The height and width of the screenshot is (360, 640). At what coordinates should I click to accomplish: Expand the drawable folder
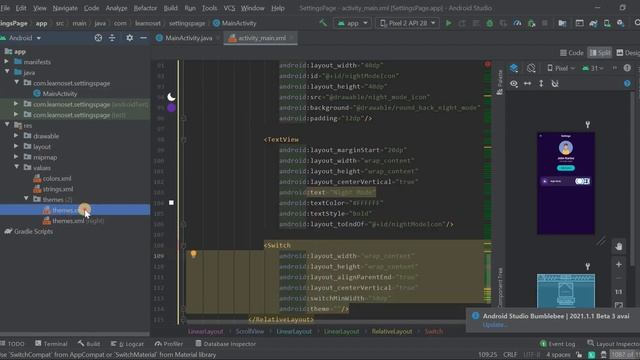pos(16,136)
